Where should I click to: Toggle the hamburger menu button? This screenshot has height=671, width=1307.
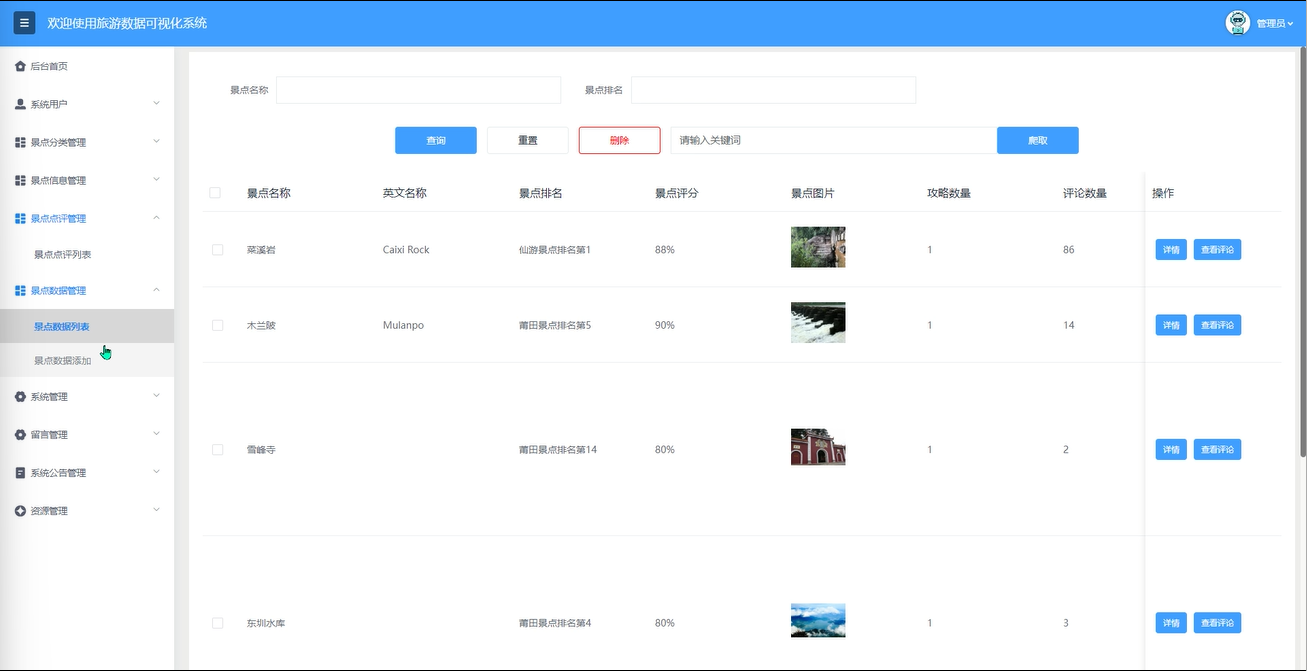pos(25,23)
